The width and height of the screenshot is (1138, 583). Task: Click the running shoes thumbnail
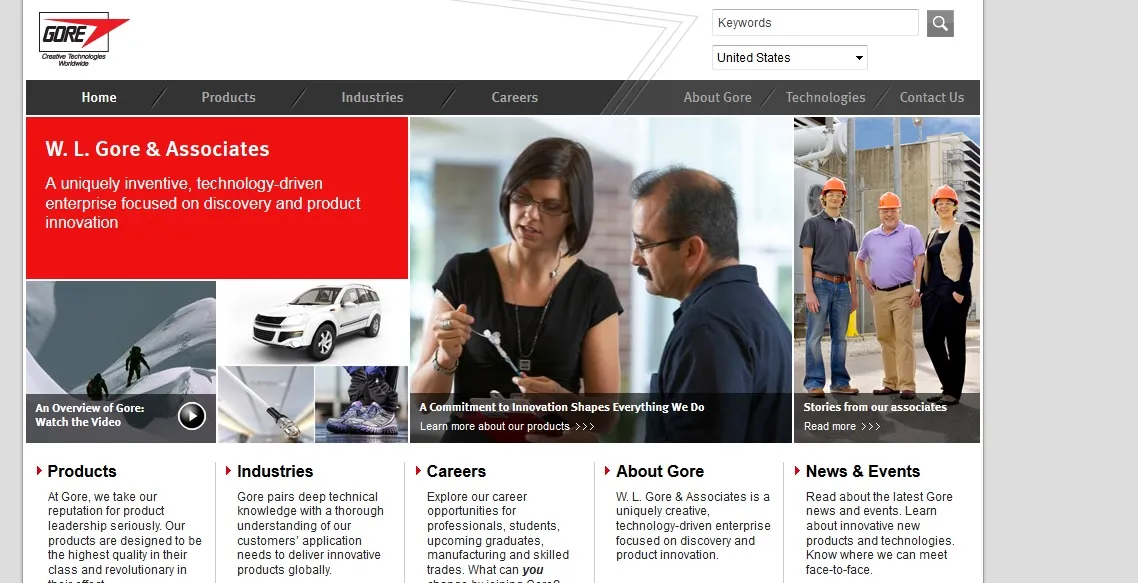tap(361, 404)
